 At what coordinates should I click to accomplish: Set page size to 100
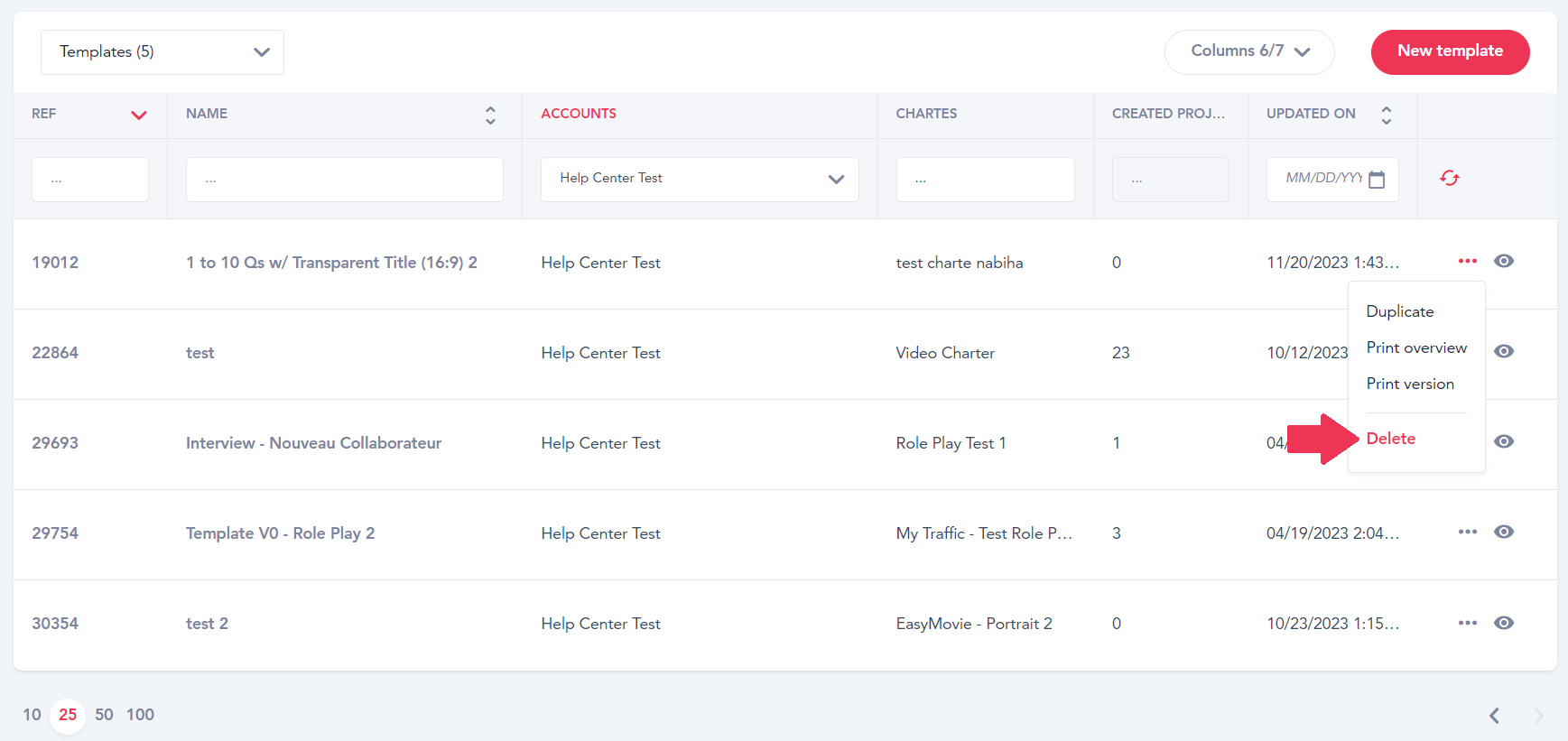140,715
